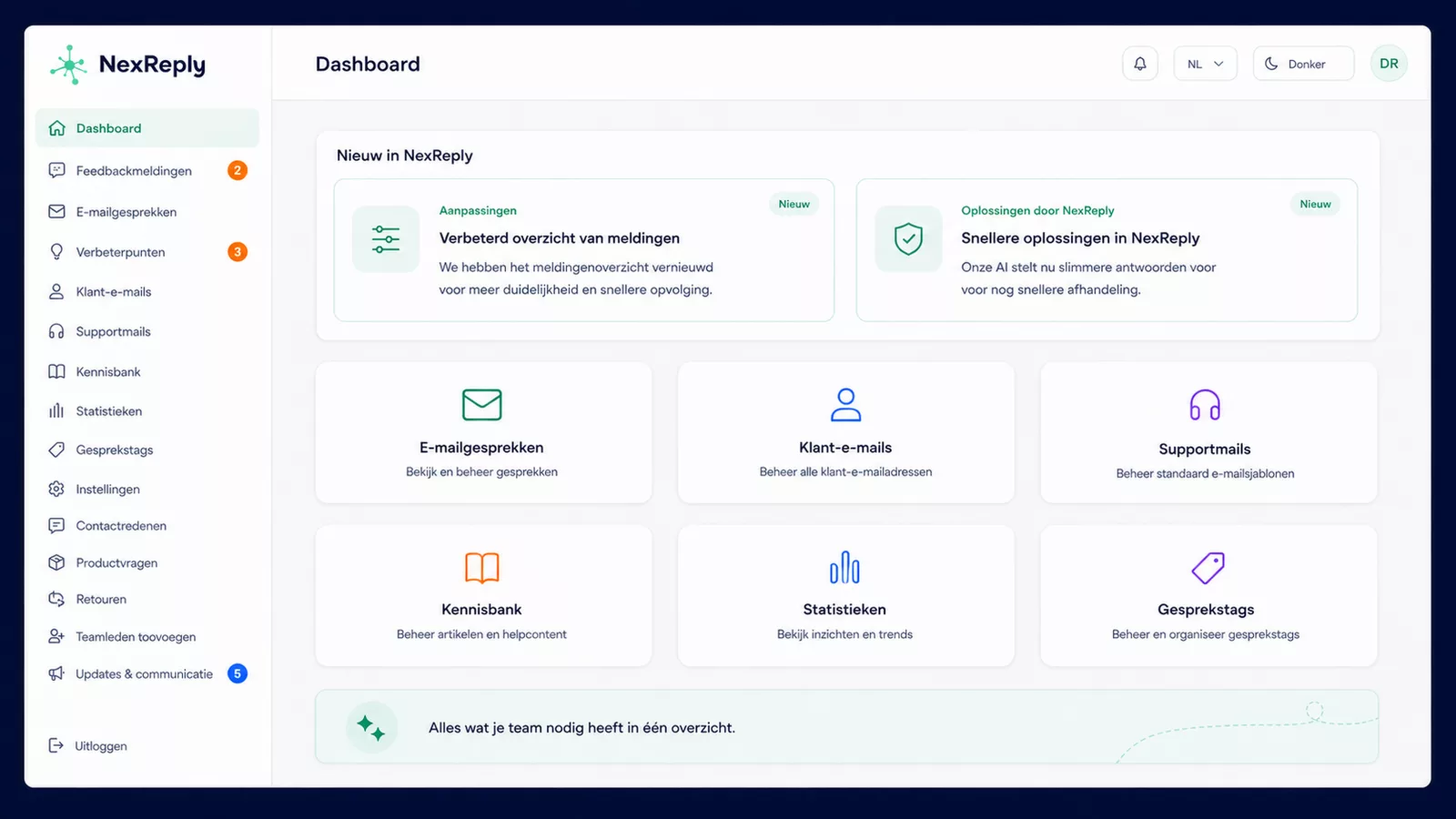
Task: Click the Uitloggen logout link
Action: 88,746
